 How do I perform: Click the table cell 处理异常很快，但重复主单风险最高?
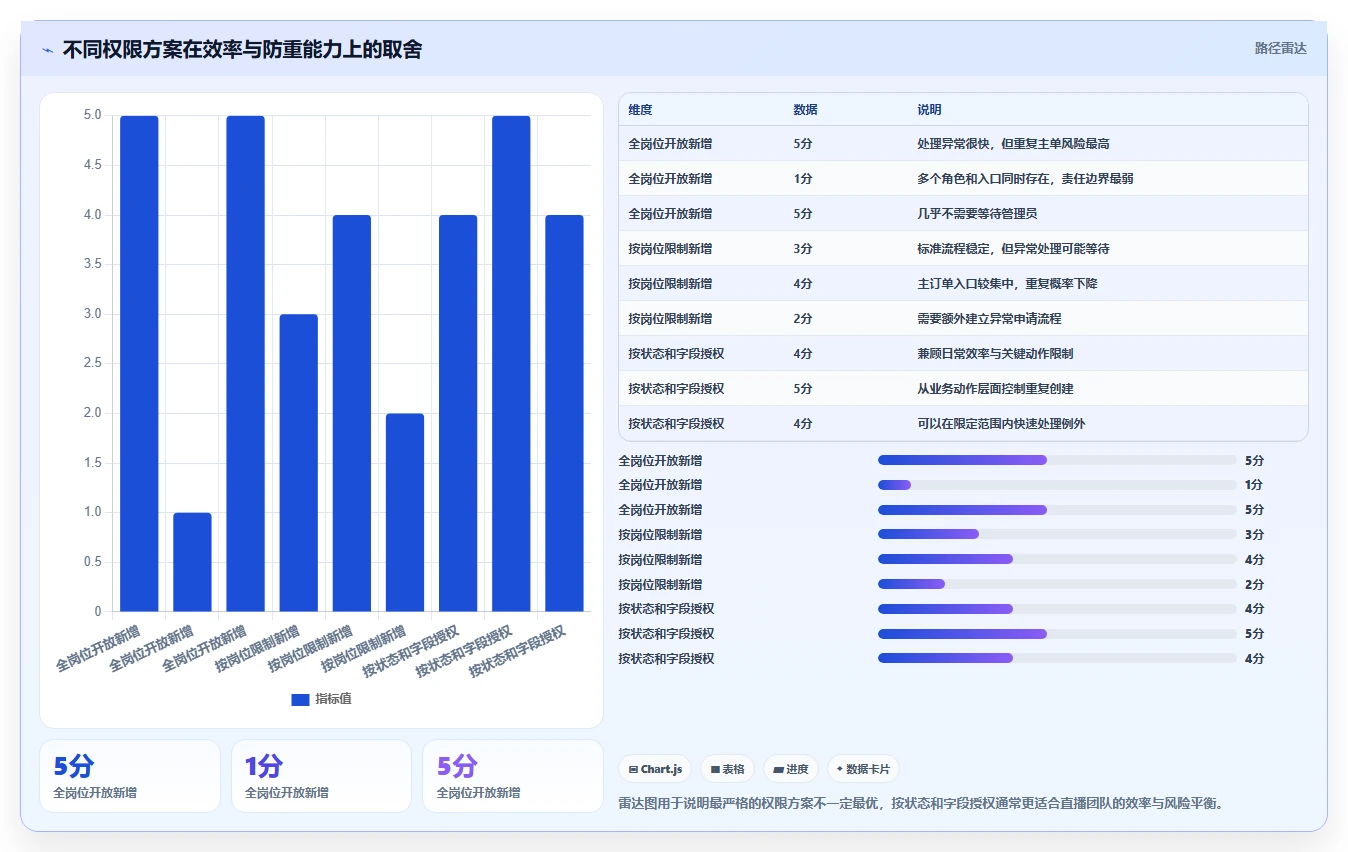(x=1013, y=144)
